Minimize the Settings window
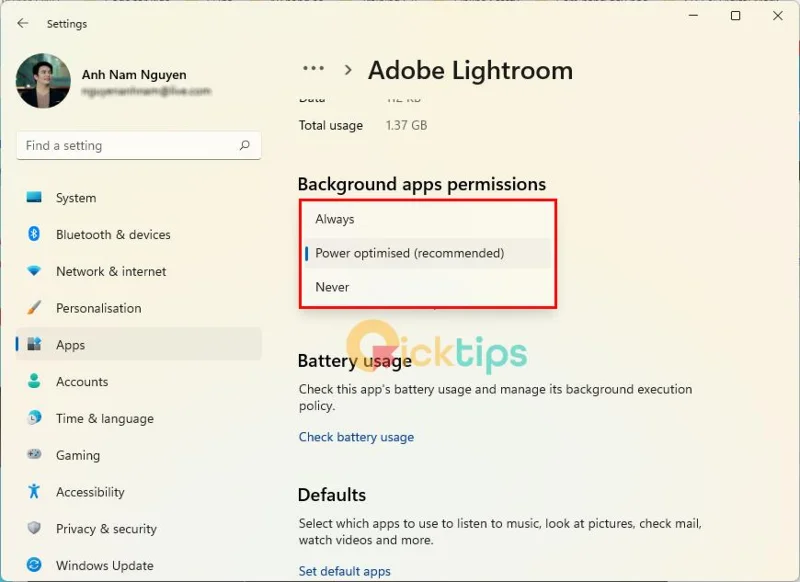800x582 pixels. tap(693, 15)
